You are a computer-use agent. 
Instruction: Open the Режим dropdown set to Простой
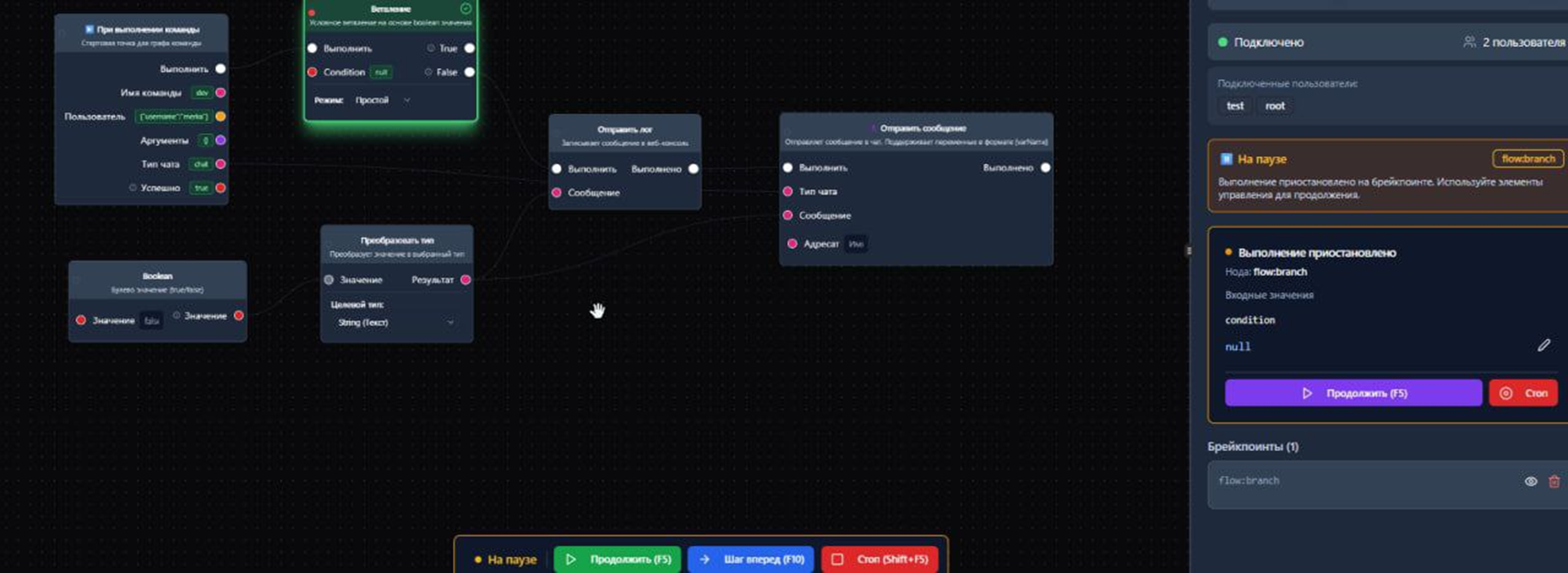coord(382,100)
